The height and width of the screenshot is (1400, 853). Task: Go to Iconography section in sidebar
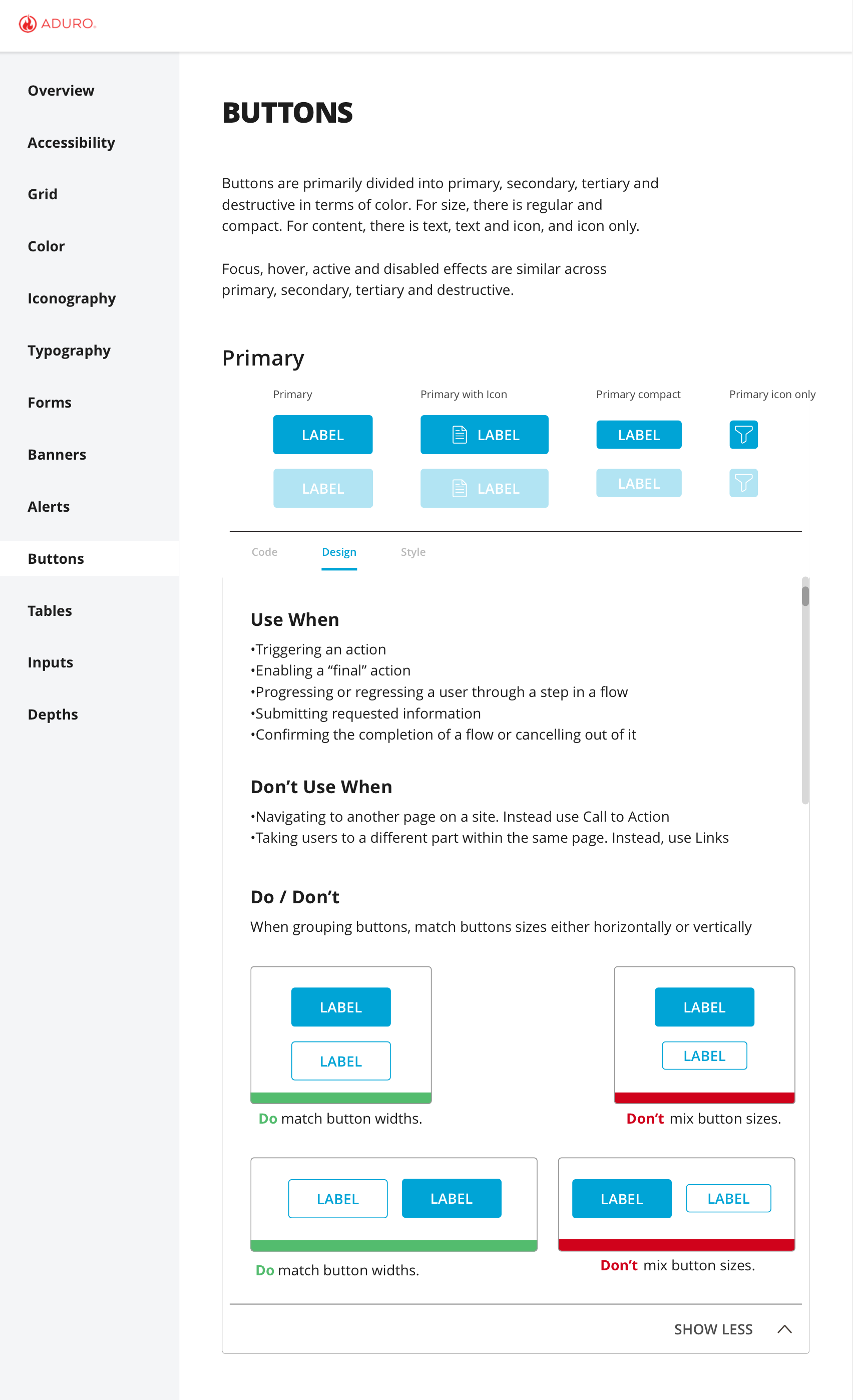(x=72, y=298)
